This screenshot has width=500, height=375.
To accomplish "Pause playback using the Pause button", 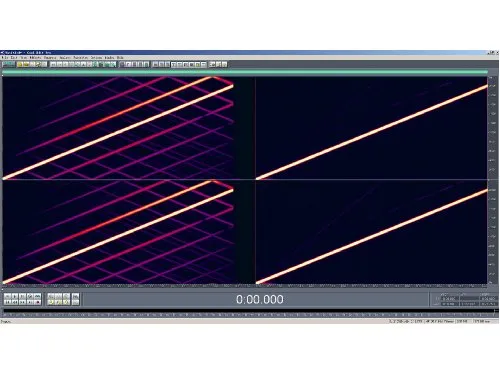I will tap(22, 296).
